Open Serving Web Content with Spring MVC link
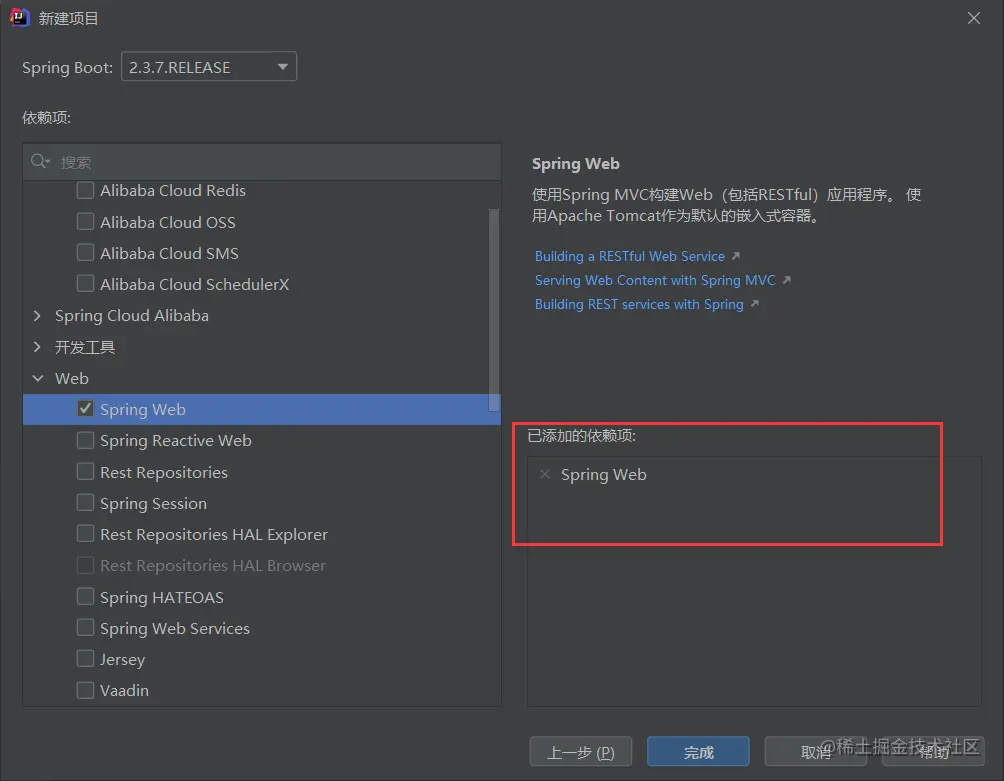This screenshot has width=1004, height=781. click(x=655, y=280)
